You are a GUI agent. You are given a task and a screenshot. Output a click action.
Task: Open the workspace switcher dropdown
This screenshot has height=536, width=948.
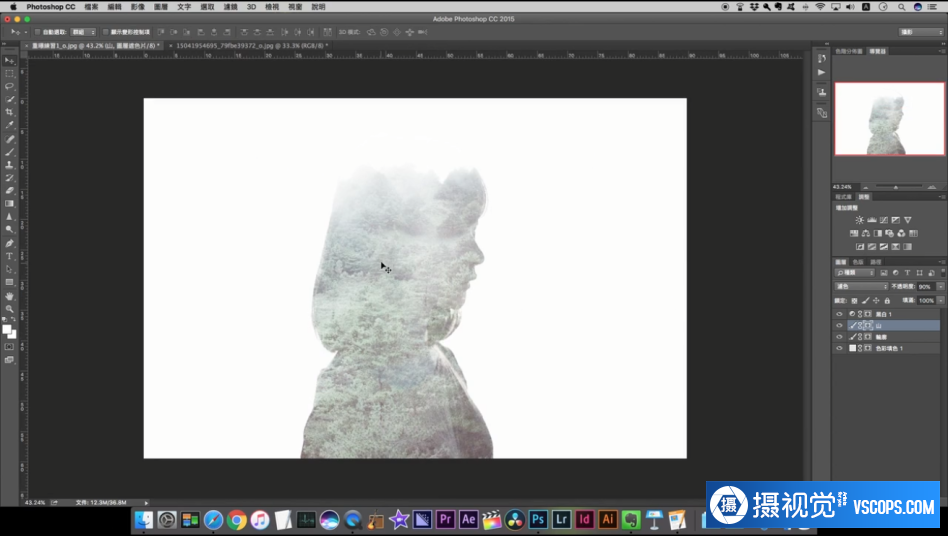(921, 32)
